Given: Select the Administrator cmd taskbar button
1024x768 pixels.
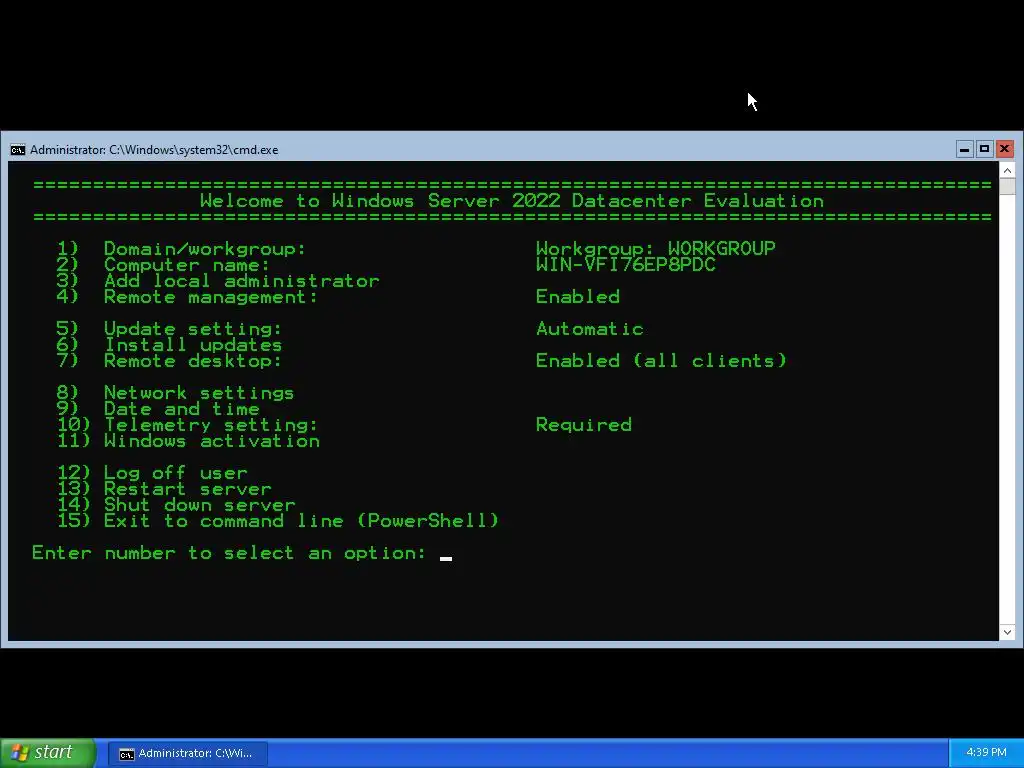Looking at the screenshot, I should pyautogui.click(x=187, y=754).
